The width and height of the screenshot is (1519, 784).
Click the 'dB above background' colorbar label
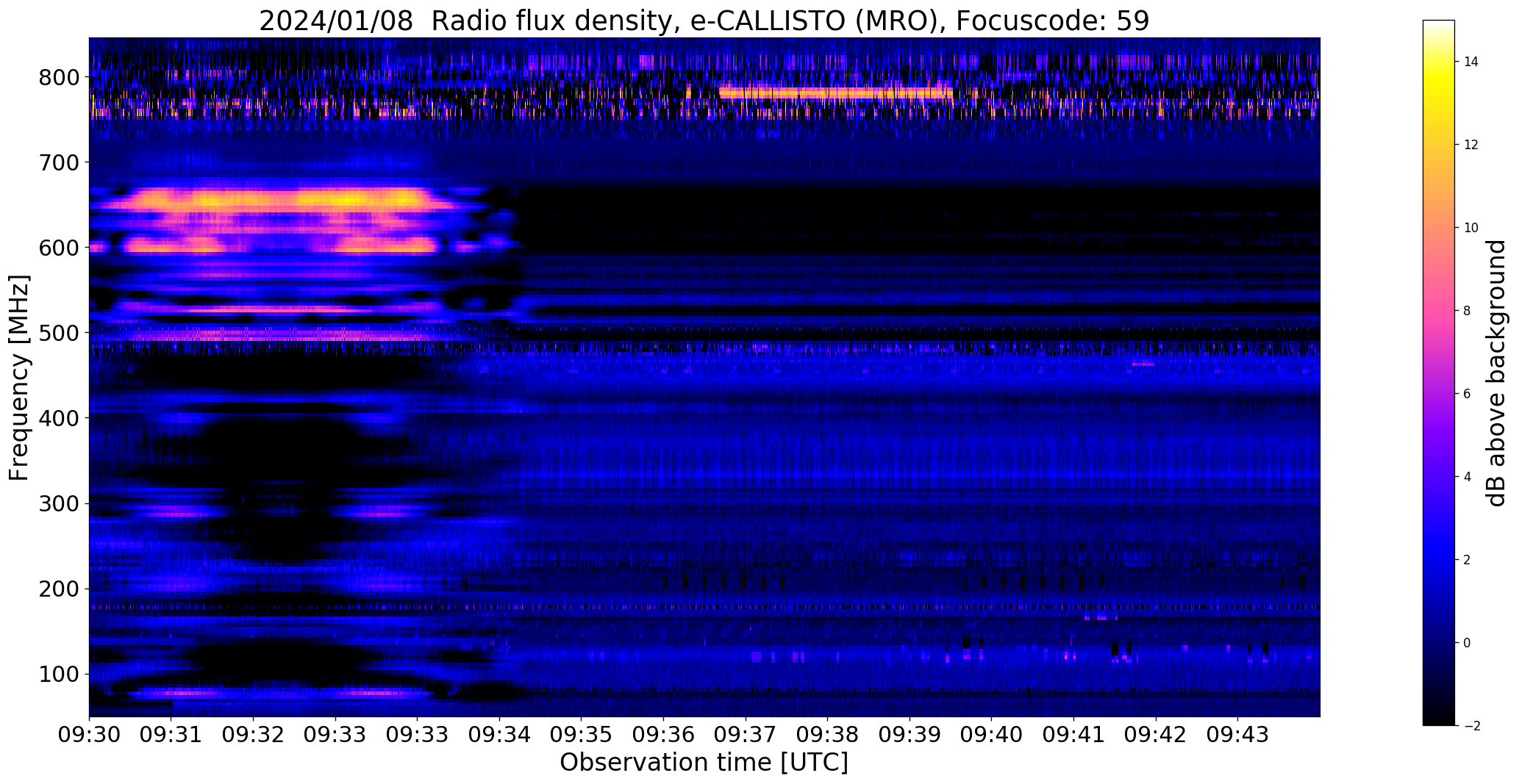(1496, 373)
